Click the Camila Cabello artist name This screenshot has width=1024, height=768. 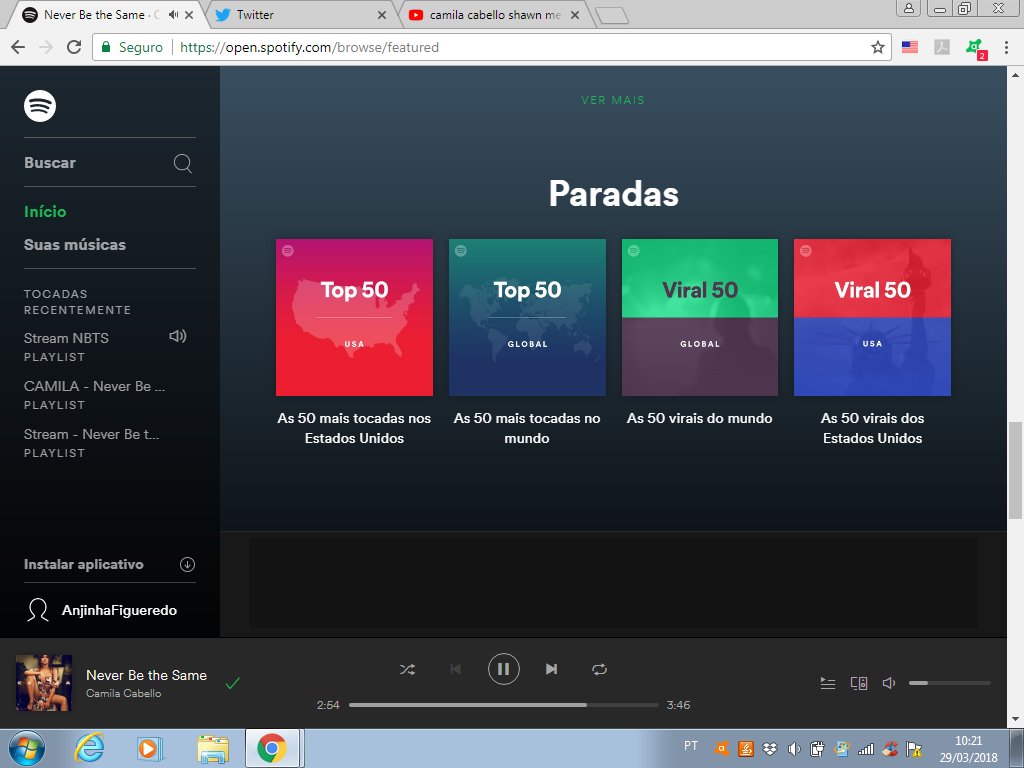123,694
